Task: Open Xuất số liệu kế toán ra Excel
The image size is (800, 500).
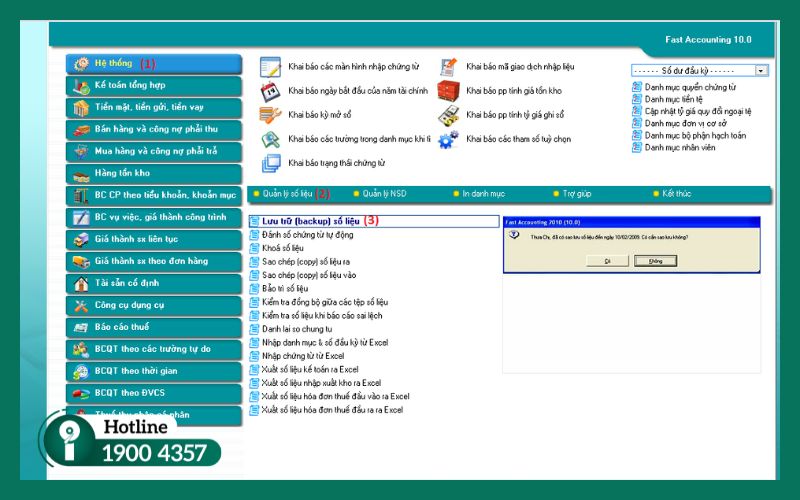Action: click(310, 369)
